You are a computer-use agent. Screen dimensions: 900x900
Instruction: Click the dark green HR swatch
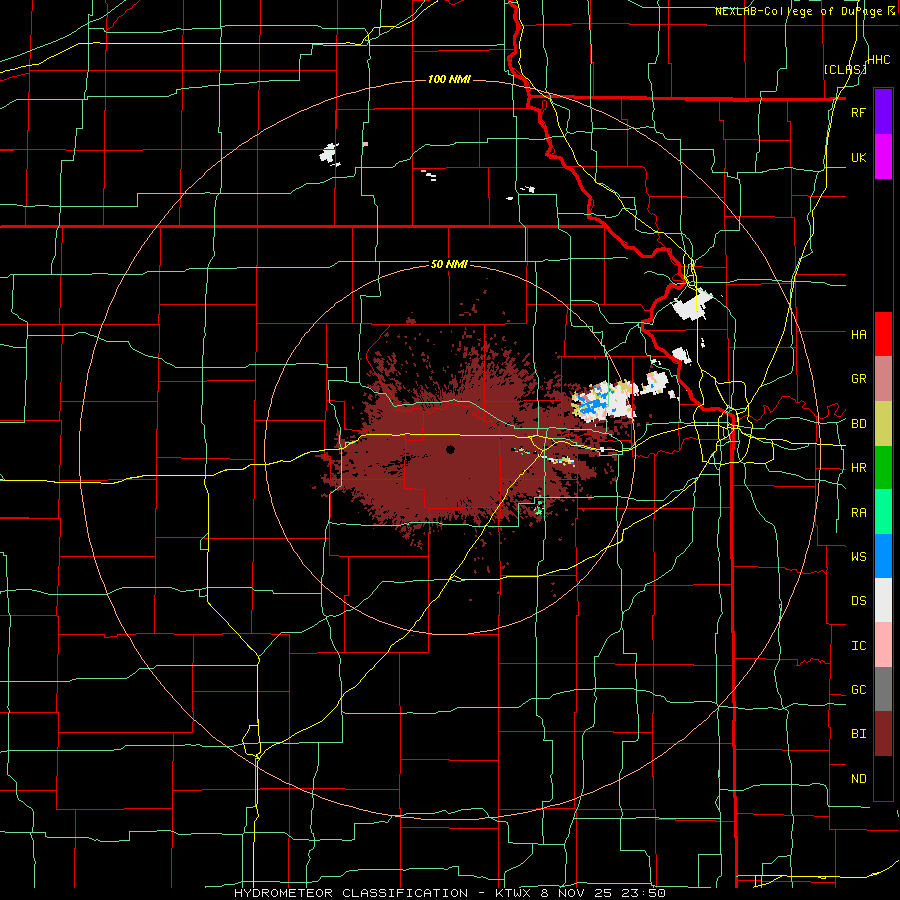[883, 467]
